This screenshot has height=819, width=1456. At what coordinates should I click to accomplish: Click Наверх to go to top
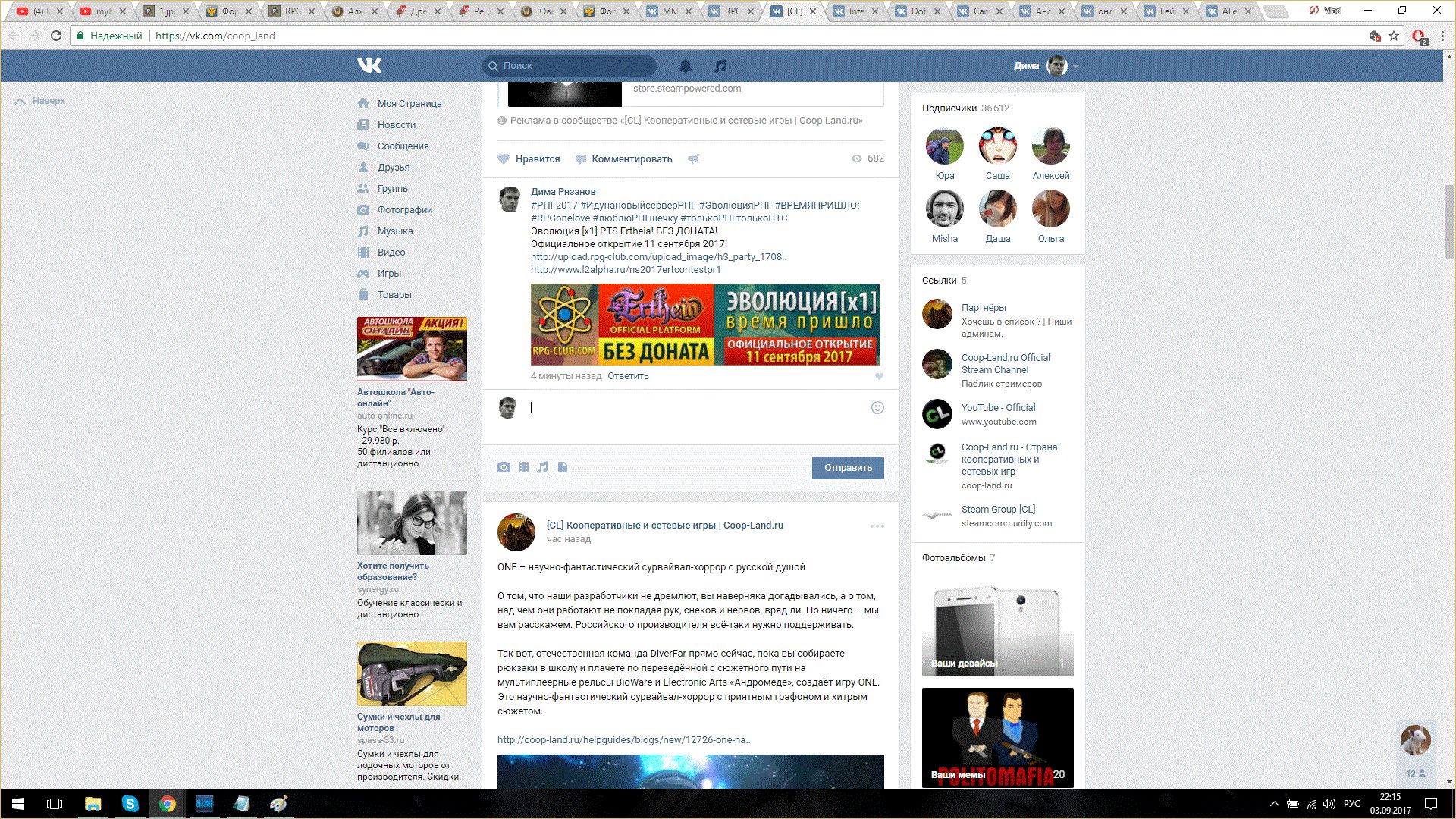(41, 101)
